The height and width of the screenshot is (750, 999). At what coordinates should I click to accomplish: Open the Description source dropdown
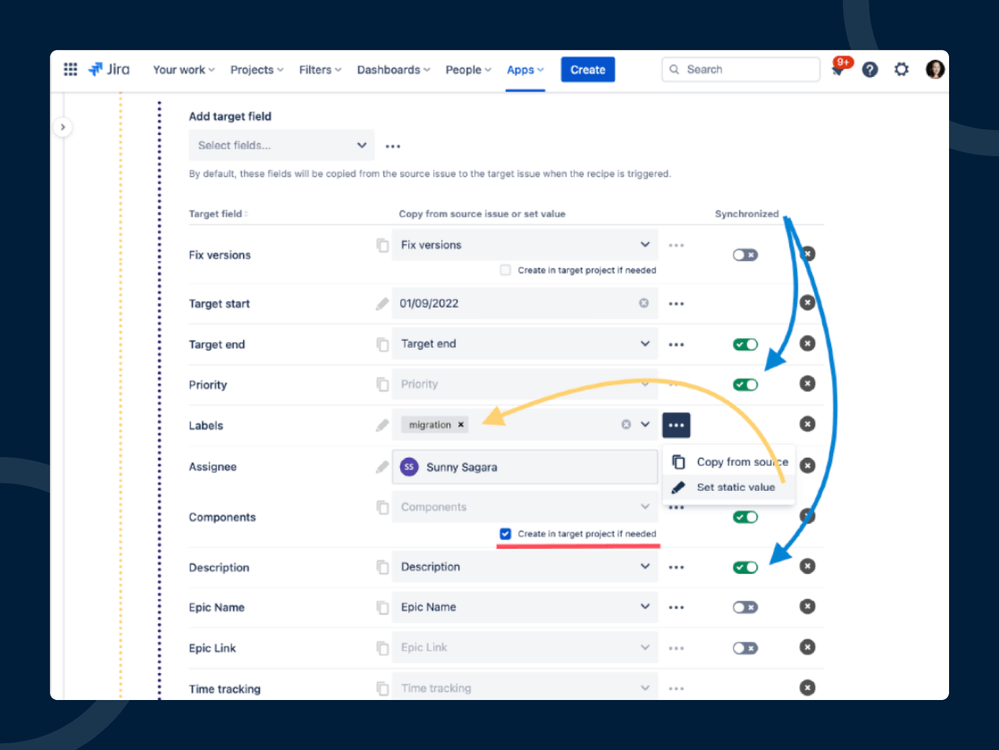coord(524,566)
